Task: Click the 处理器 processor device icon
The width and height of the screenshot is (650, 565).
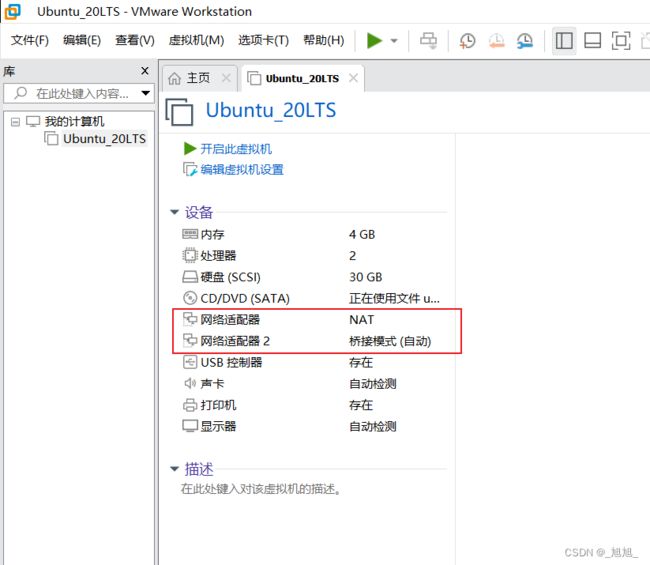Action: [x=190, y=255]
